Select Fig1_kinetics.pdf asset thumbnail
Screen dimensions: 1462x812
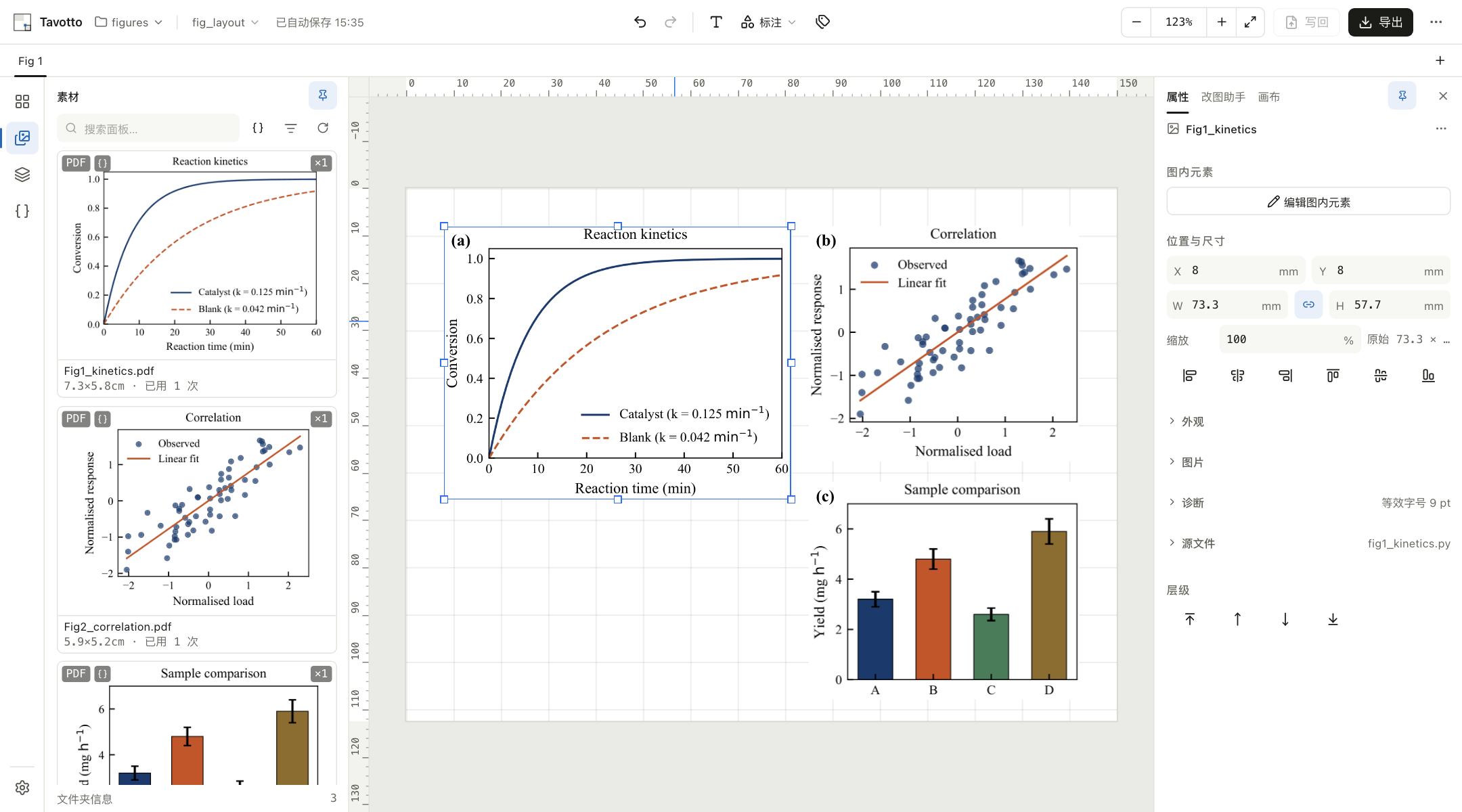coord(197,256)
